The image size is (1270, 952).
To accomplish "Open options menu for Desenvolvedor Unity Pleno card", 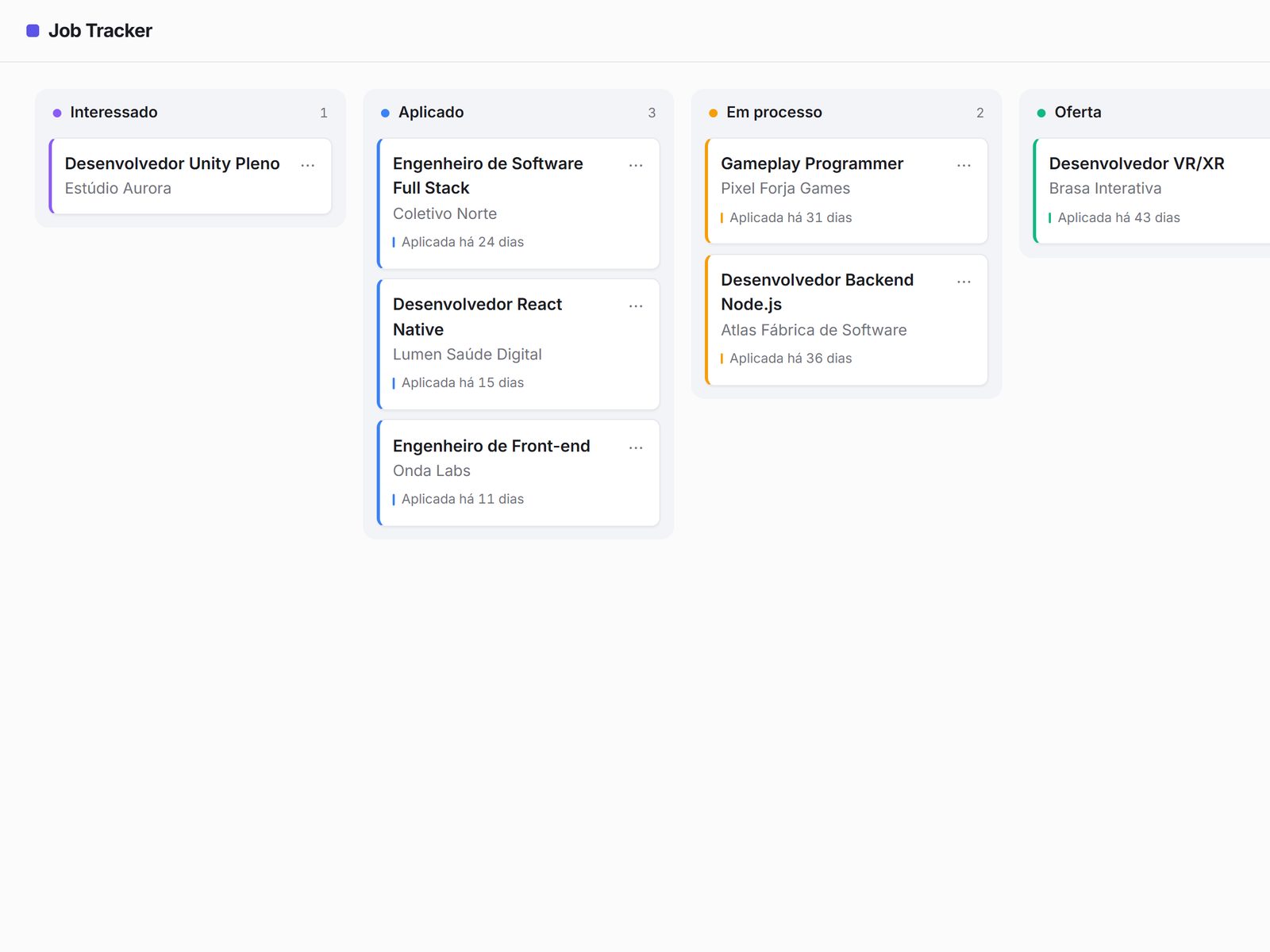I will [x=308, y=165].
